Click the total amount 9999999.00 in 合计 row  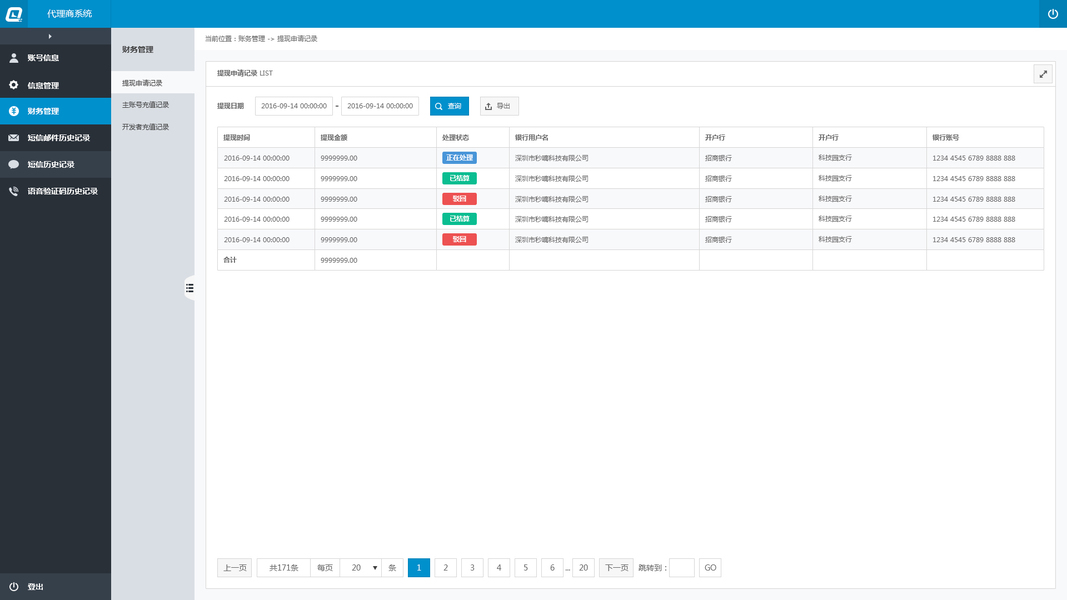(339, 260)
